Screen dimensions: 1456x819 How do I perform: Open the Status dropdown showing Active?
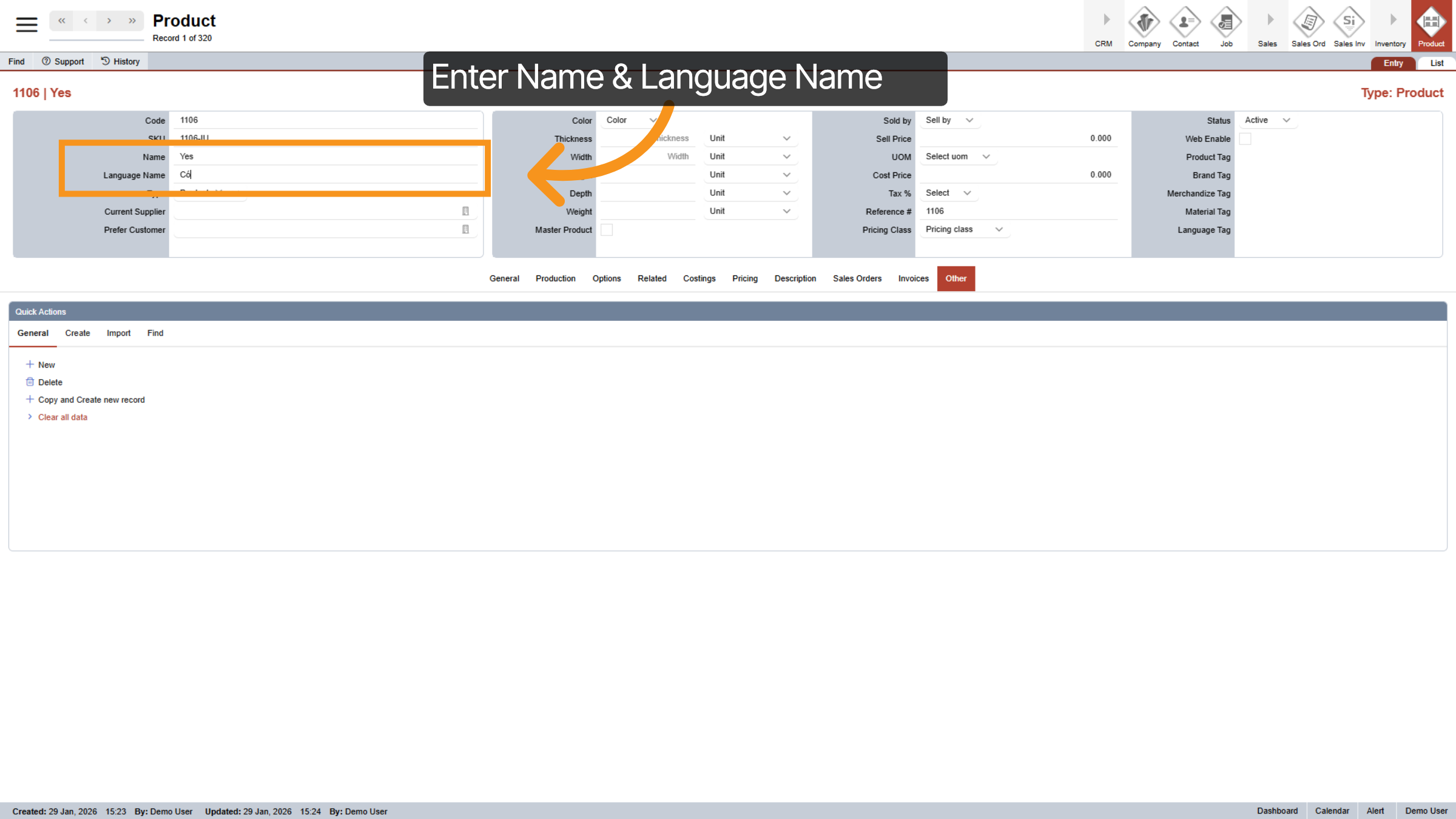click(1267, 120)
